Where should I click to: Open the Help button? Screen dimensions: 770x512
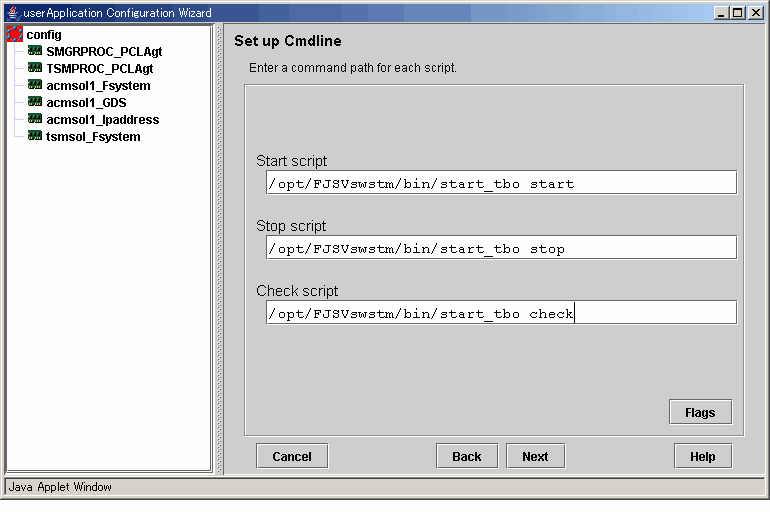(x=703, y=457)
